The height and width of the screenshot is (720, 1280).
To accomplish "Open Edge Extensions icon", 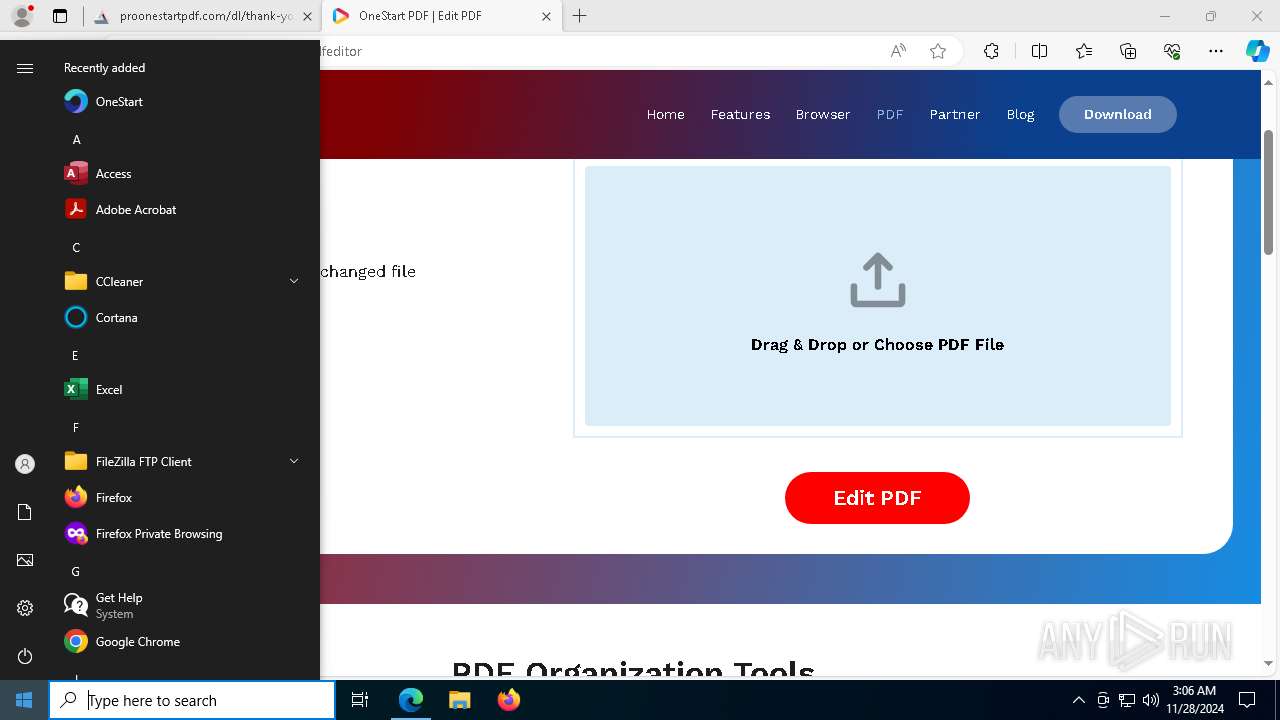I will click(991, 51).
